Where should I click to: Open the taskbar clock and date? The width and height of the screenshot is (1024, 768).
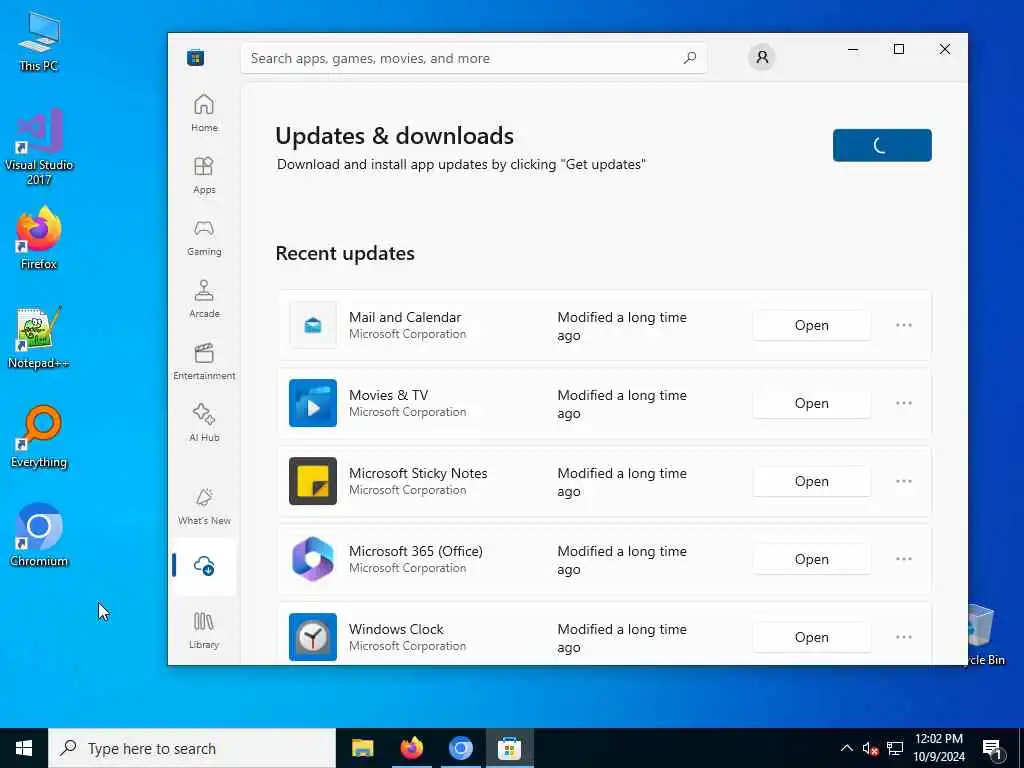(938, 748)
